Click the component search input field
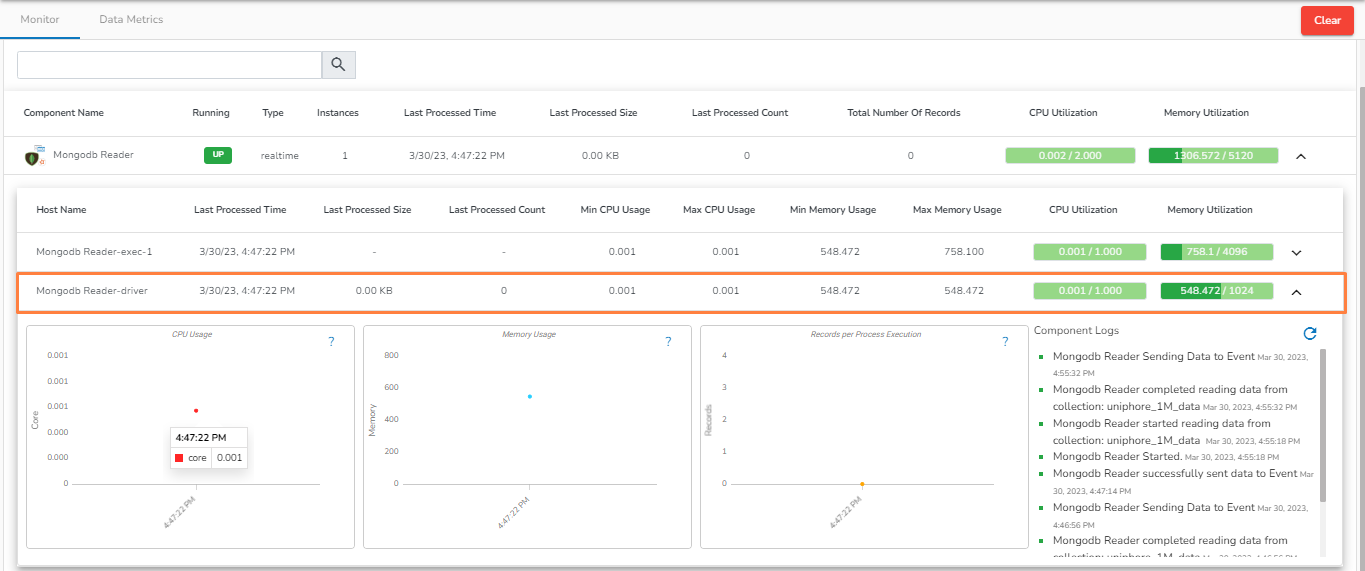 pyautogui.click(x=169, y=65)
